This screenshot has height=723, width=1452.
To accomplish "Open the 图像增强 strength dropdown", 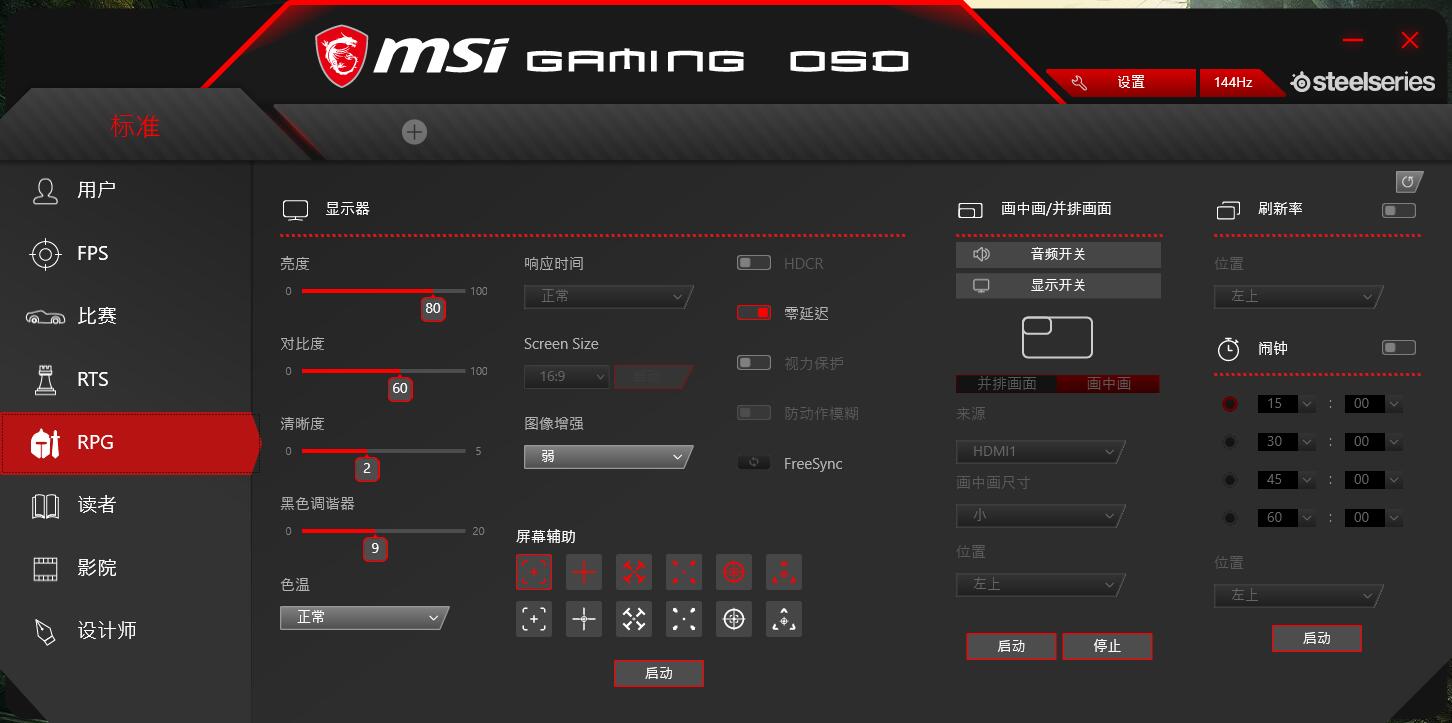I will [606, 456].
